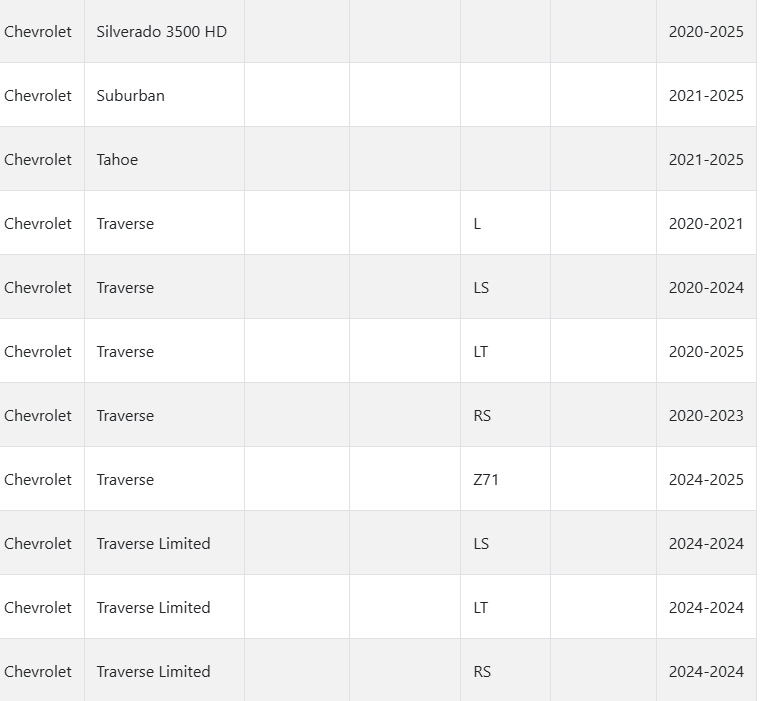Select the 2020-2021 year range cell

point(706,224)
